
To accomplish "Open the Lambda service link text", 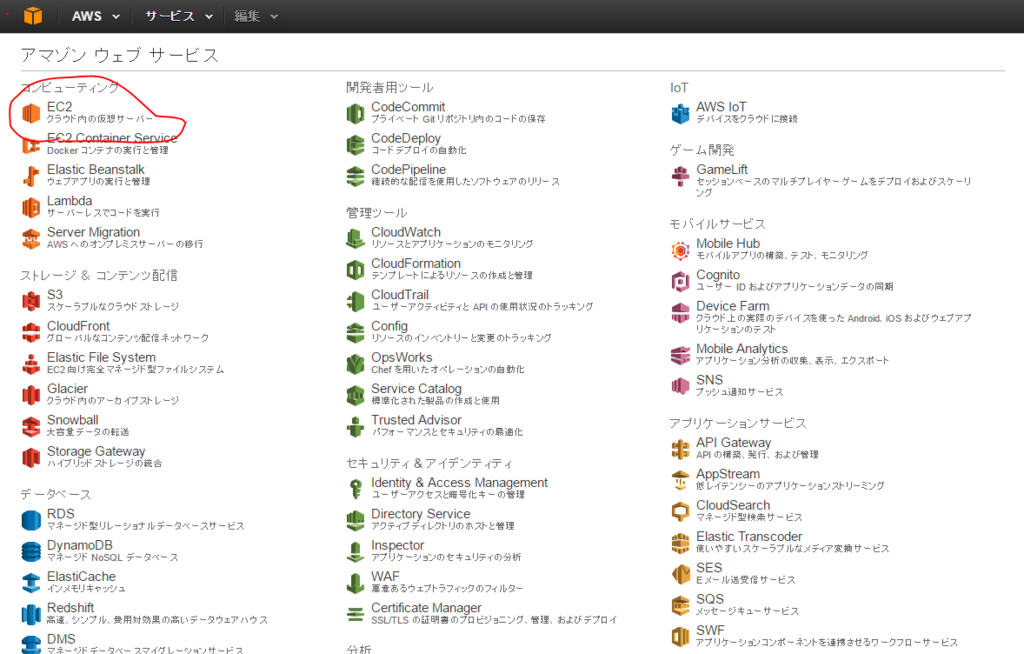I will (69, 201).
